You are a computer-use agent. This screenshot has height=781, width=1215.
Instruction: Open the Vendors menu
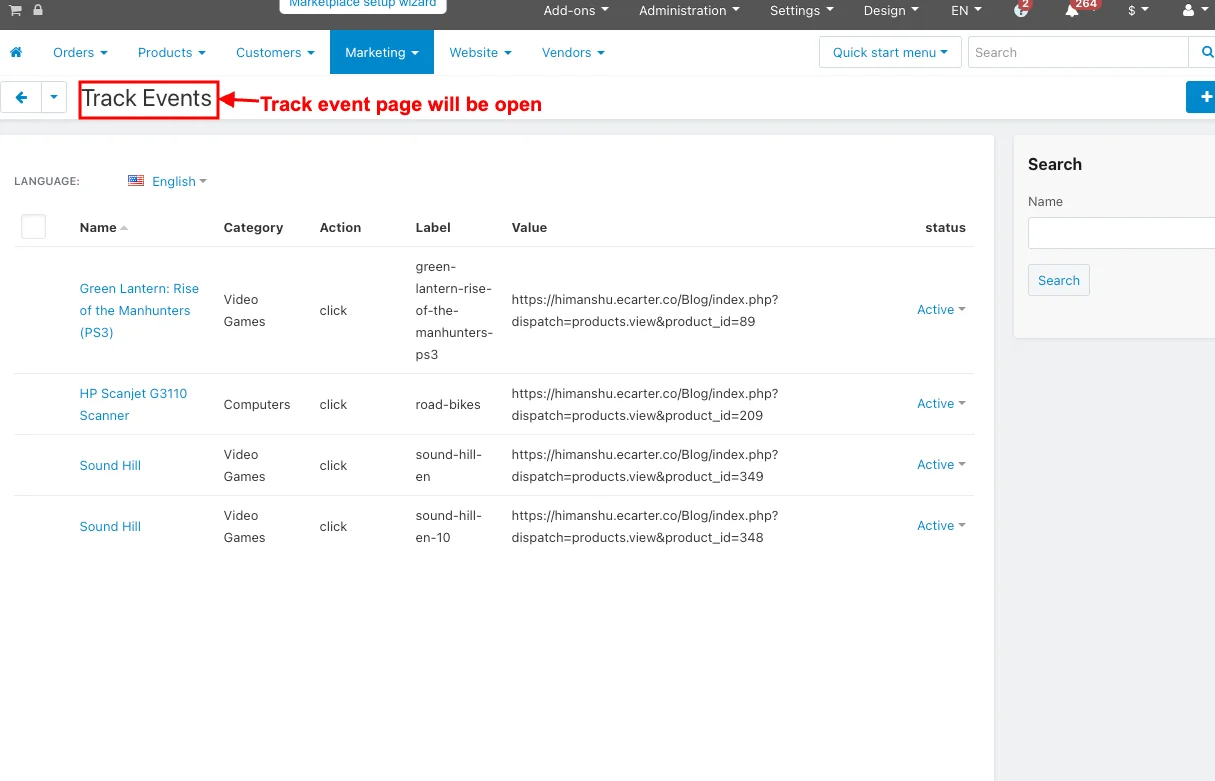tap(572, 52)
